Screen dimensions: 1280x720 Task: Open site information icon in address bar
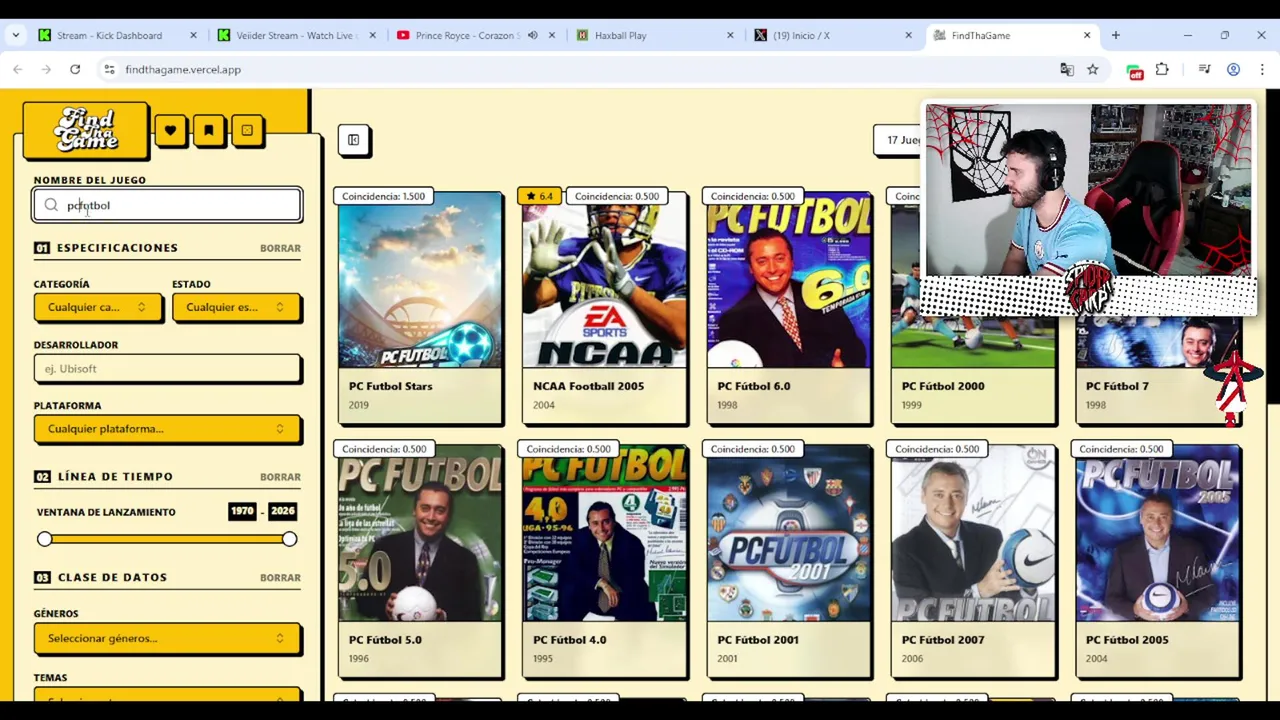point(109,69)
